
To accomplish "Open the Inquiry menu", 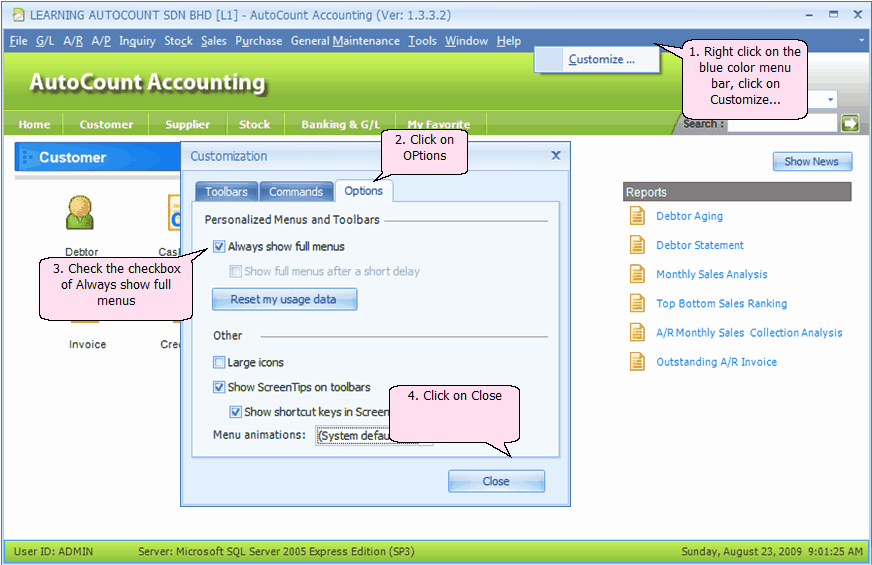I will pyautogui.click(x=137, y=41).
